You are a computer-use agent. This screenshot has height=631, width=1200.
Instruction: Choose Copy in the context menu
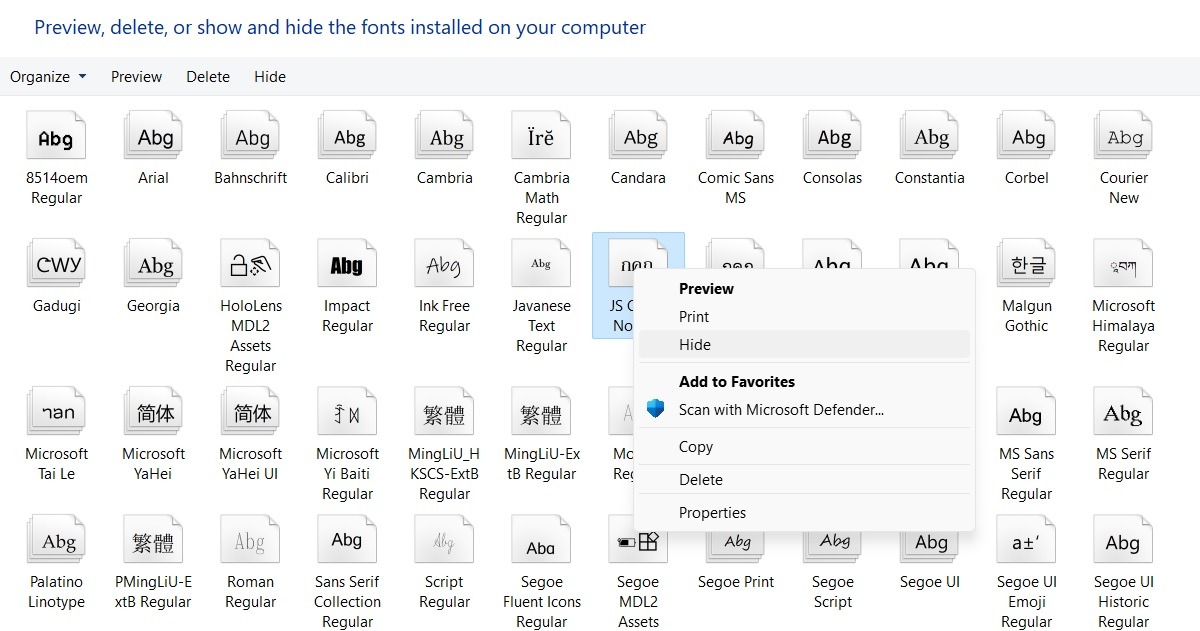[695, 446]
